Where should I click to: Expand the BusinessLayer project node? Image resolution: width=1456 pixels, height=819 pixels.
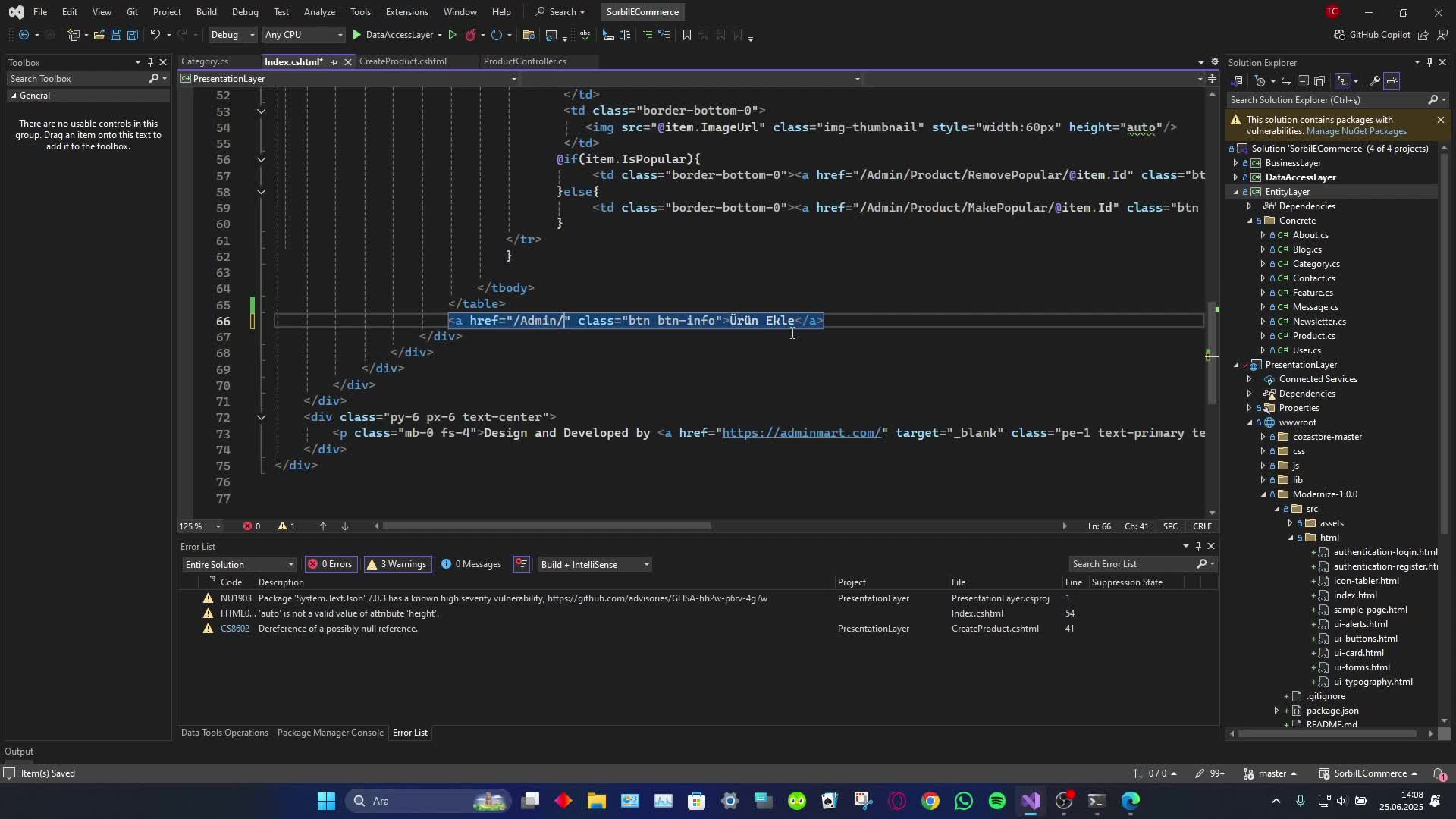click(x=1235, y=163)
